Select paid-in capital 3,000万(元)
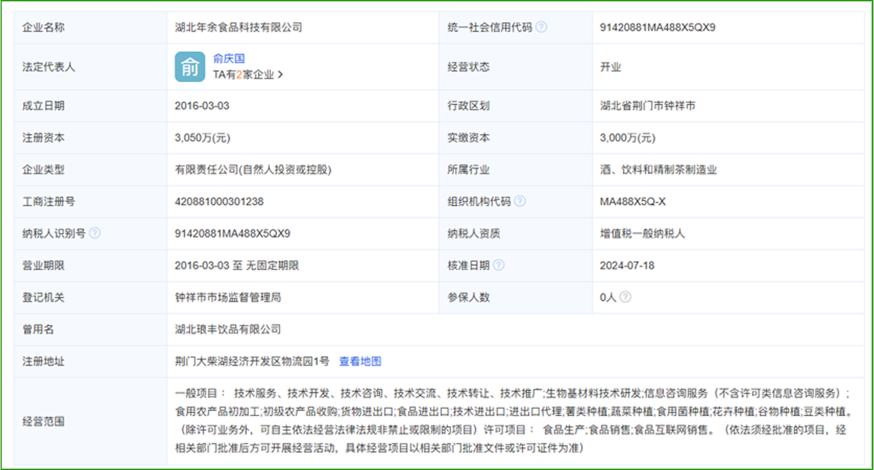The image size is (874, 470). click(x=628, y=138)
